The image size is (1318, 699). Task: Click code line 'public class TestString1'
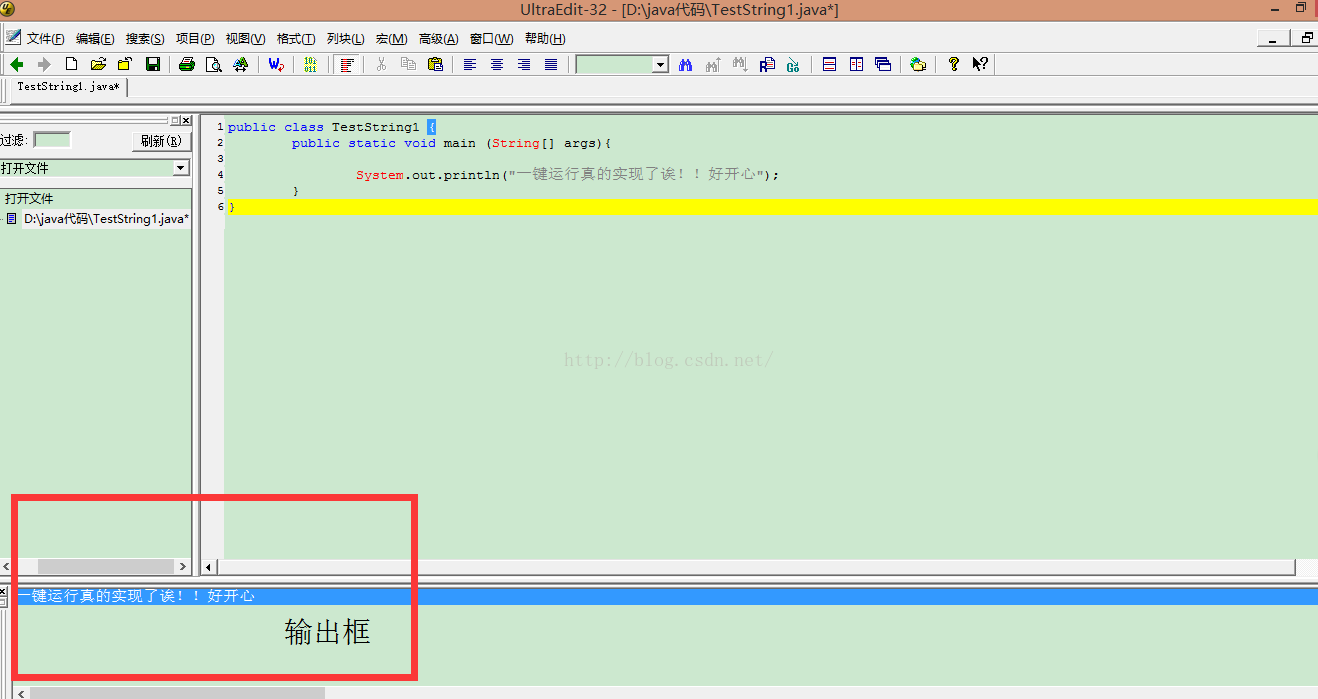[x=332, y=127]
